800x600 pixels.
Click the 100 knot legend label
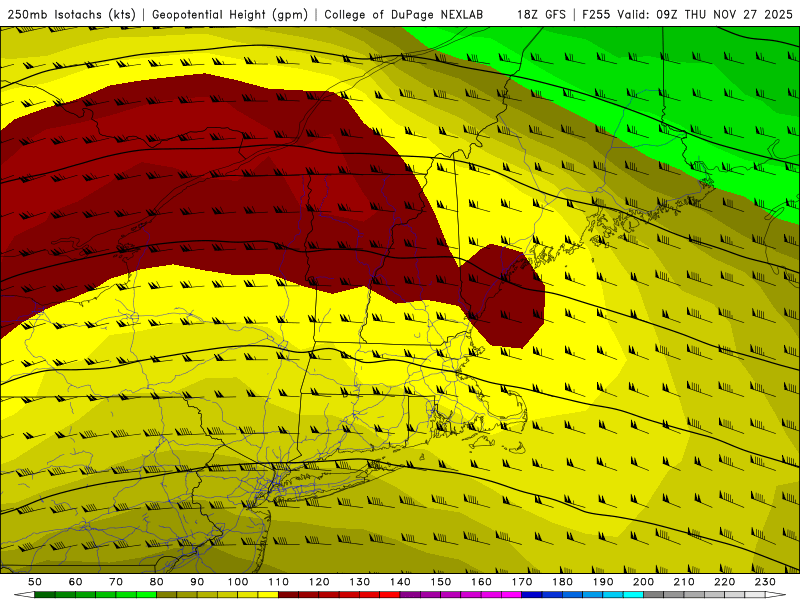[238, 582]
